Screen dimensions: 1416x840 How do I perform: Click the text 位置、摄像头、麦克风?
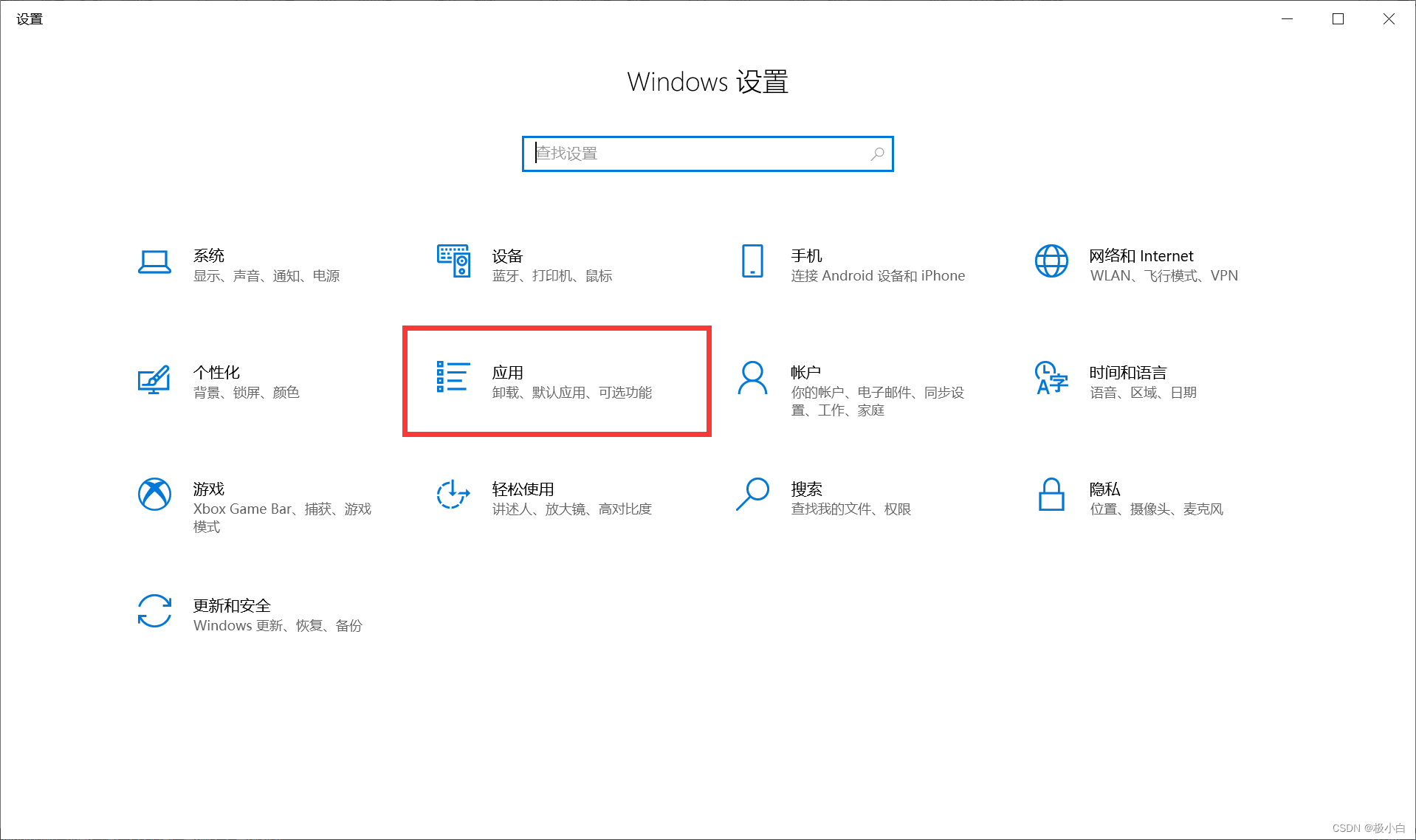tap(1156, 509)
